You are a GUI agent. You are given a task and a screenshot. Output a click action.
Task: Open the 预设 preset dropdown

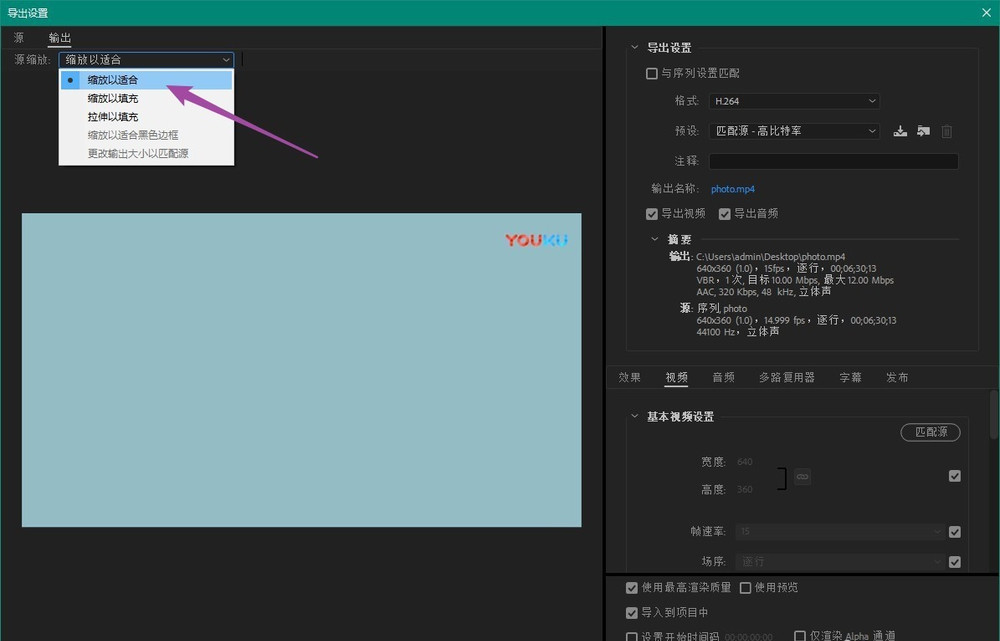point(794,131)
